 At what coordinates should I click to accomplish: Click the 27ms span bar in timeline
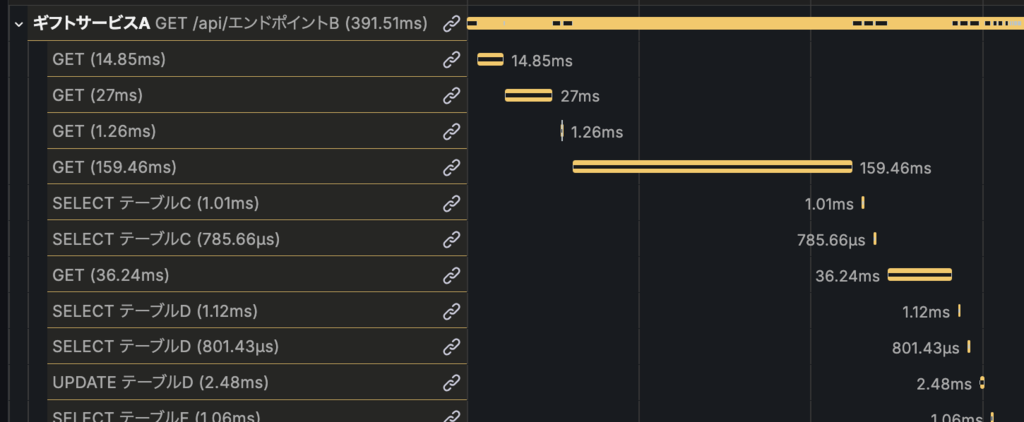(528, 96)
